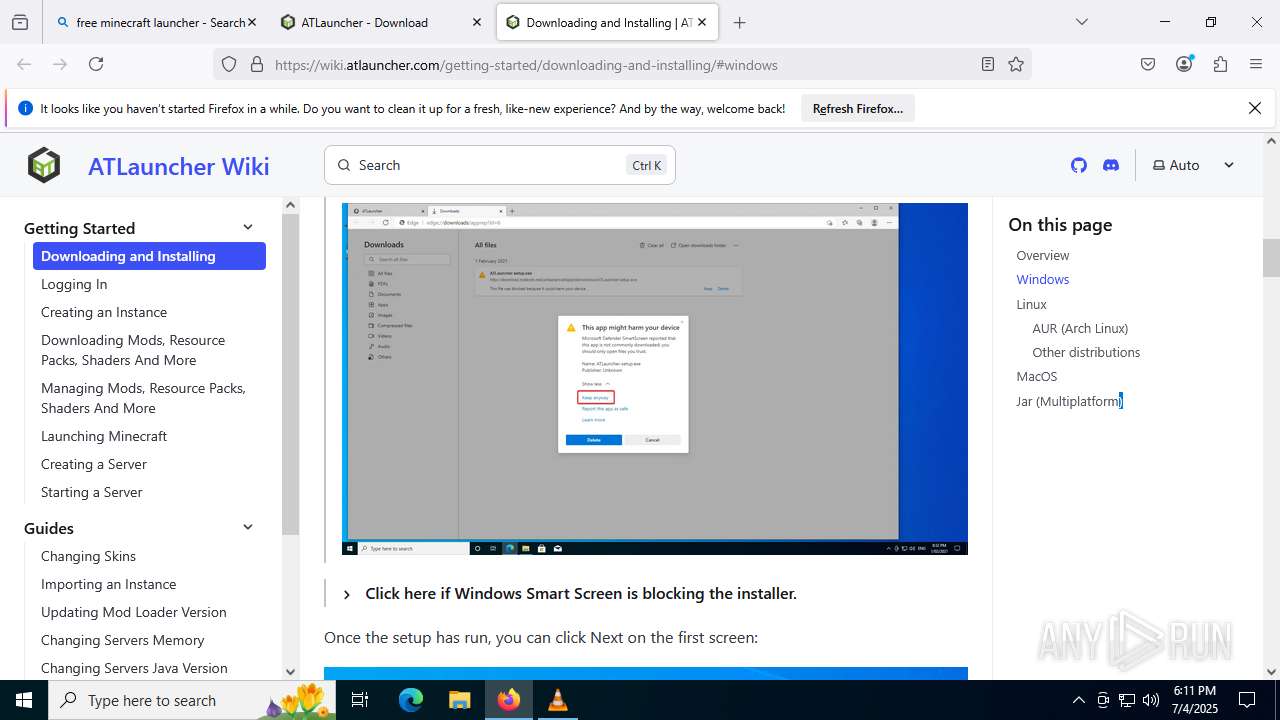
Task: Open the Windows notification center
Action: 1247,700
